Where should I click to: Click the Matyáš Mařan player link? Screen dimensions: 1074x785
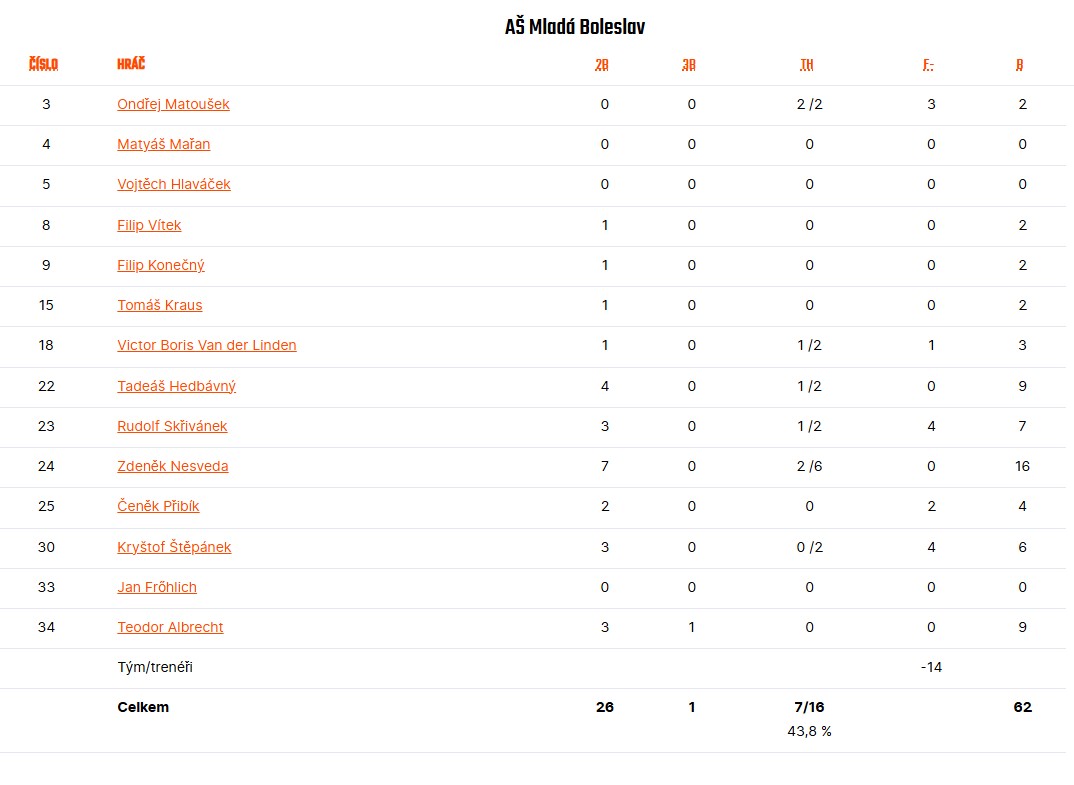(x=163, y=144)
